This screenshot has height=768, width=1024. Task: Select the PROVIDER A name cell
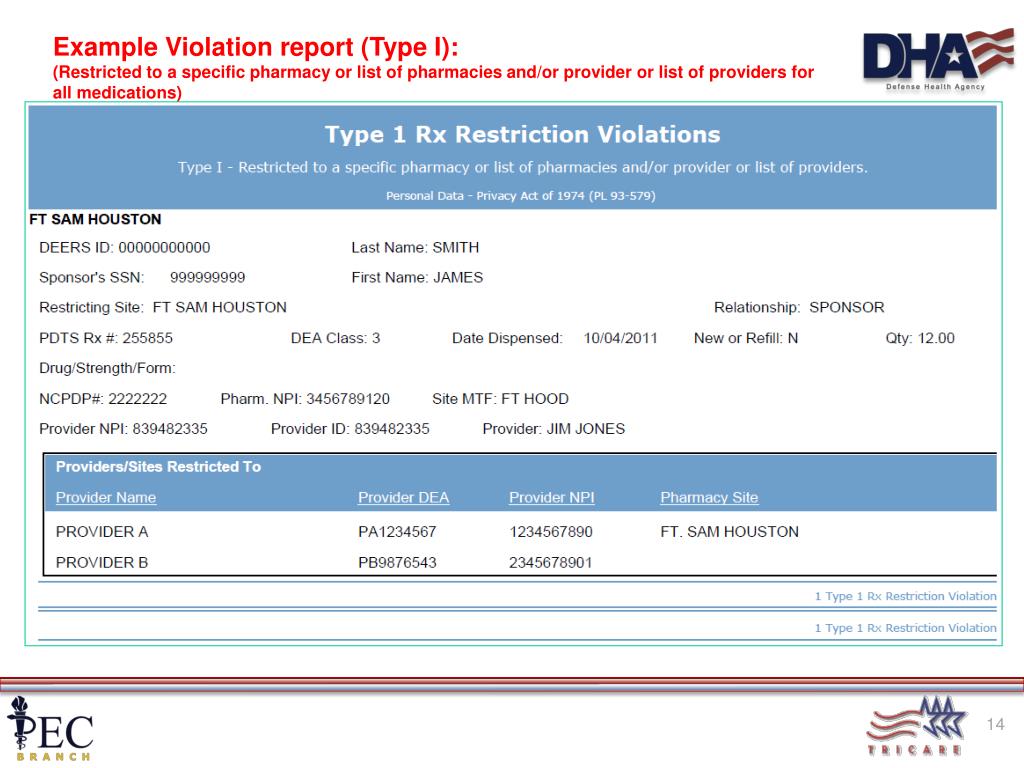tap(102, 532)
